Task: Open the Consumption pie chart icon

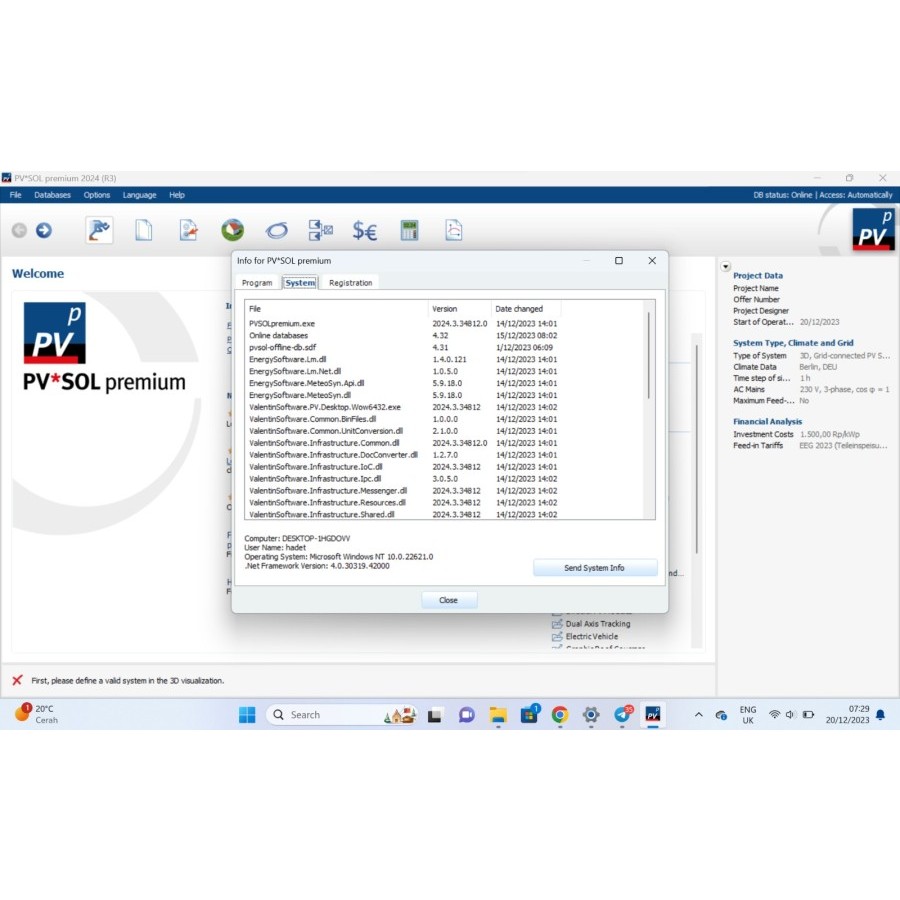Action: point(232,231)
